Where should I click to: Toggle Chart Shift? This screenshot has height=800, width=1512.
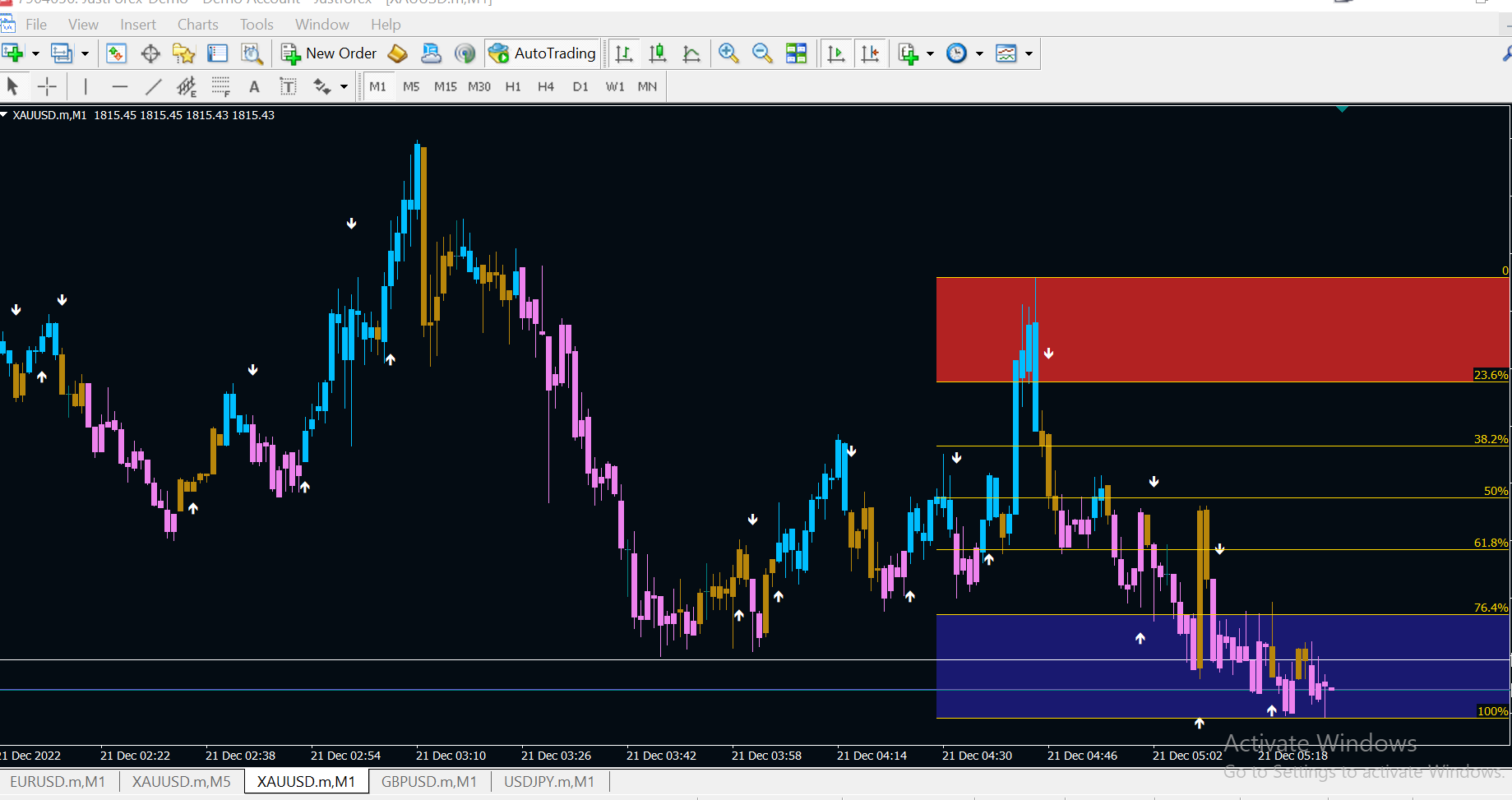point(870,54)
